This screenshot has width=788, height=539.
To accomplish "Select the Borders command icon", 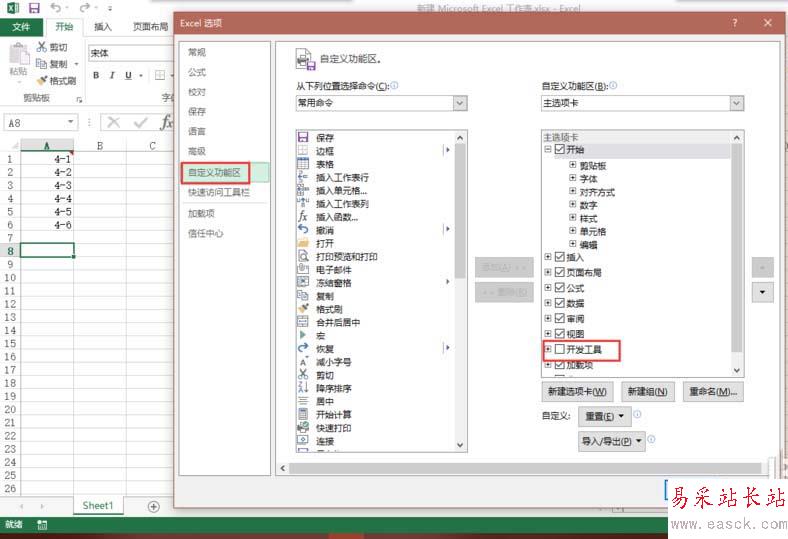I will point(303,150).
